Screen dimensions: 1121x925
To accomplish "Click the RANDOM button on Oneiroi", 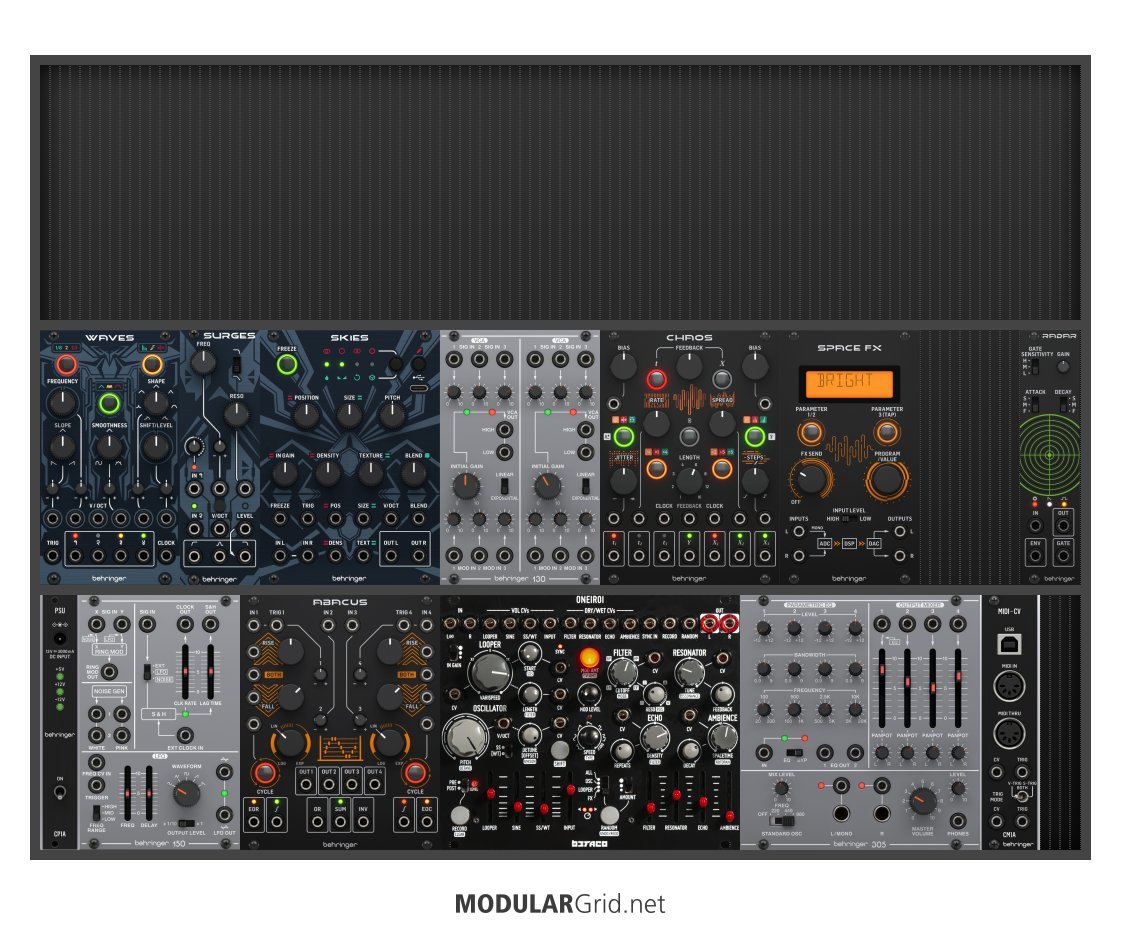I will pos(609,815).
